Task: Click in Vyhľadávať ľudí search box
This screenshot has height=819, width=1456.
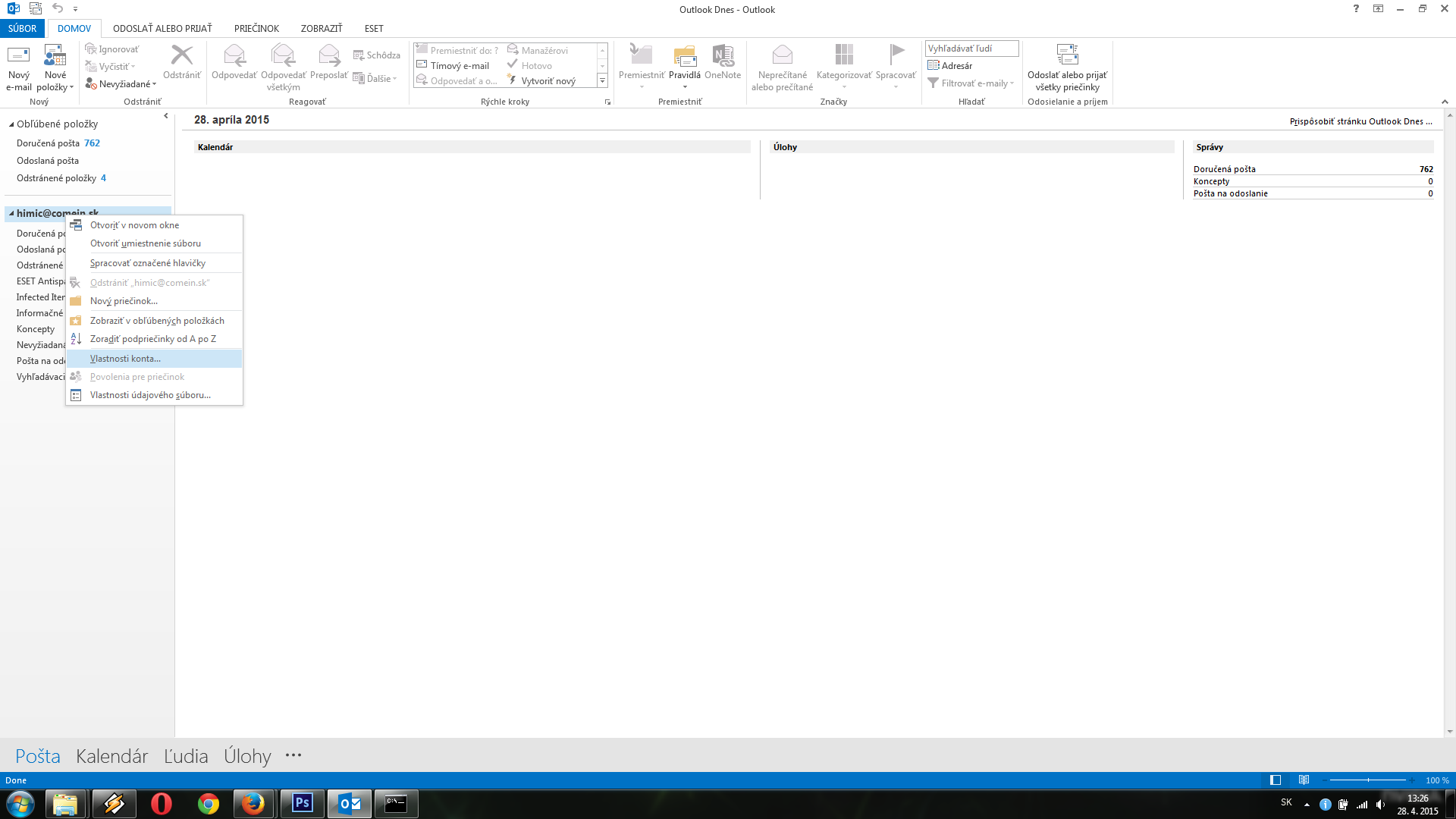Action: click(971, 49)
